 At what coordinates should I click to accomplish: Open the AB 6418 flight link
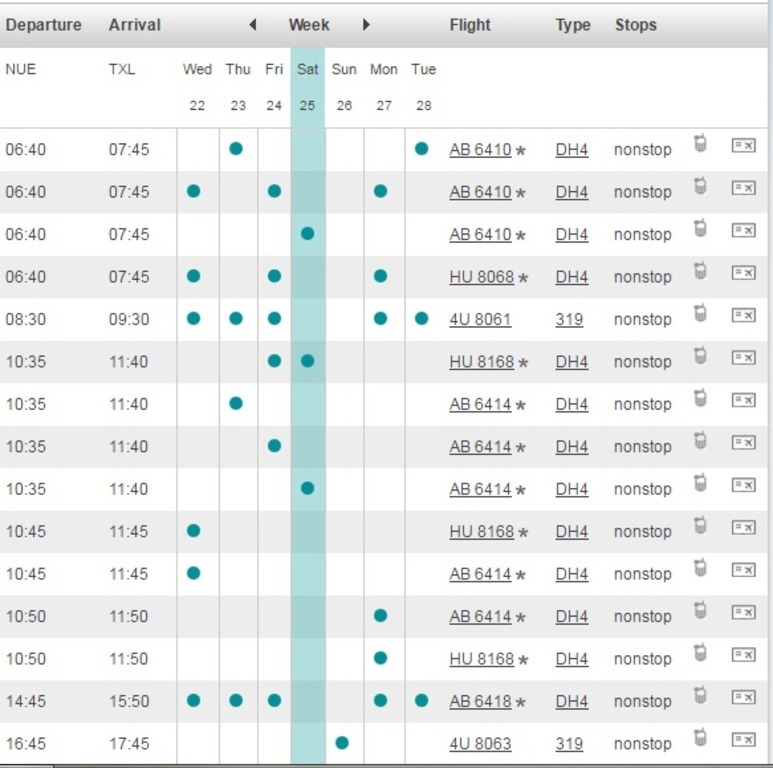[x=480, y=702]
